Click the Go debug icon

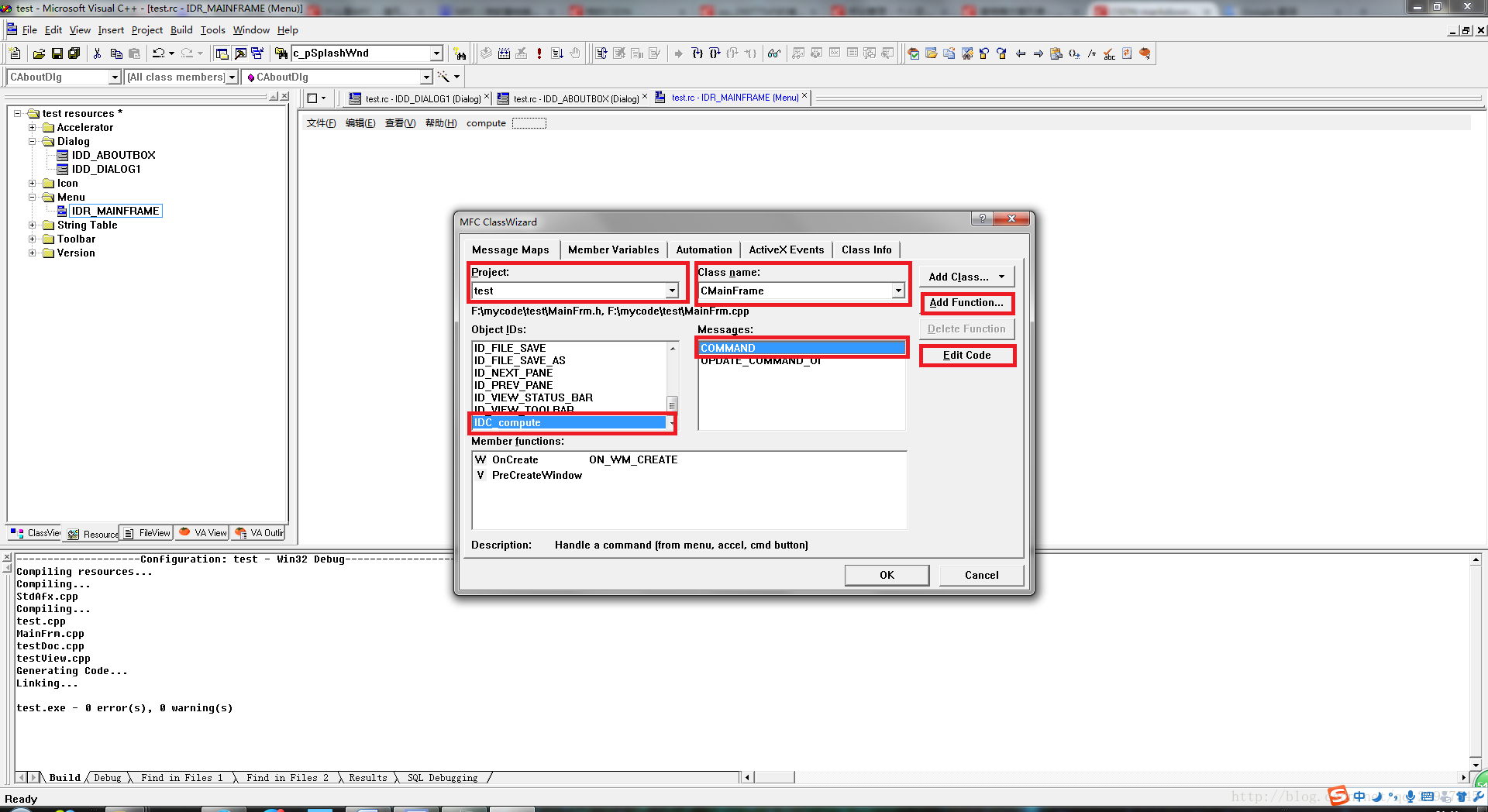(x=557, y=53)
